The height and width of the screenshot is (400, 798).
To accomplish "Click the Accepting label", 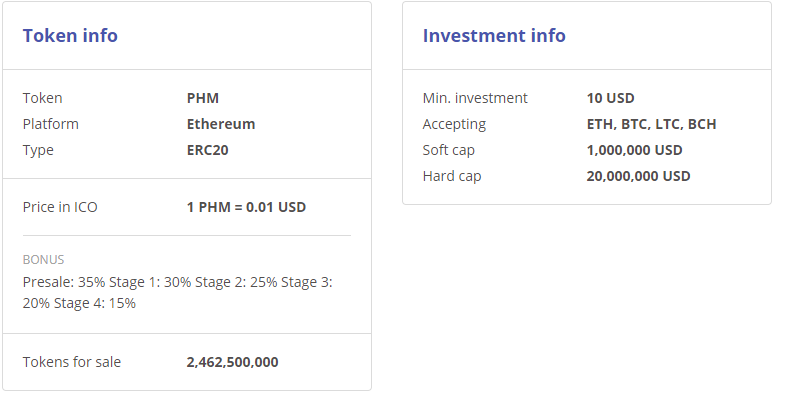I will [454, 124].
